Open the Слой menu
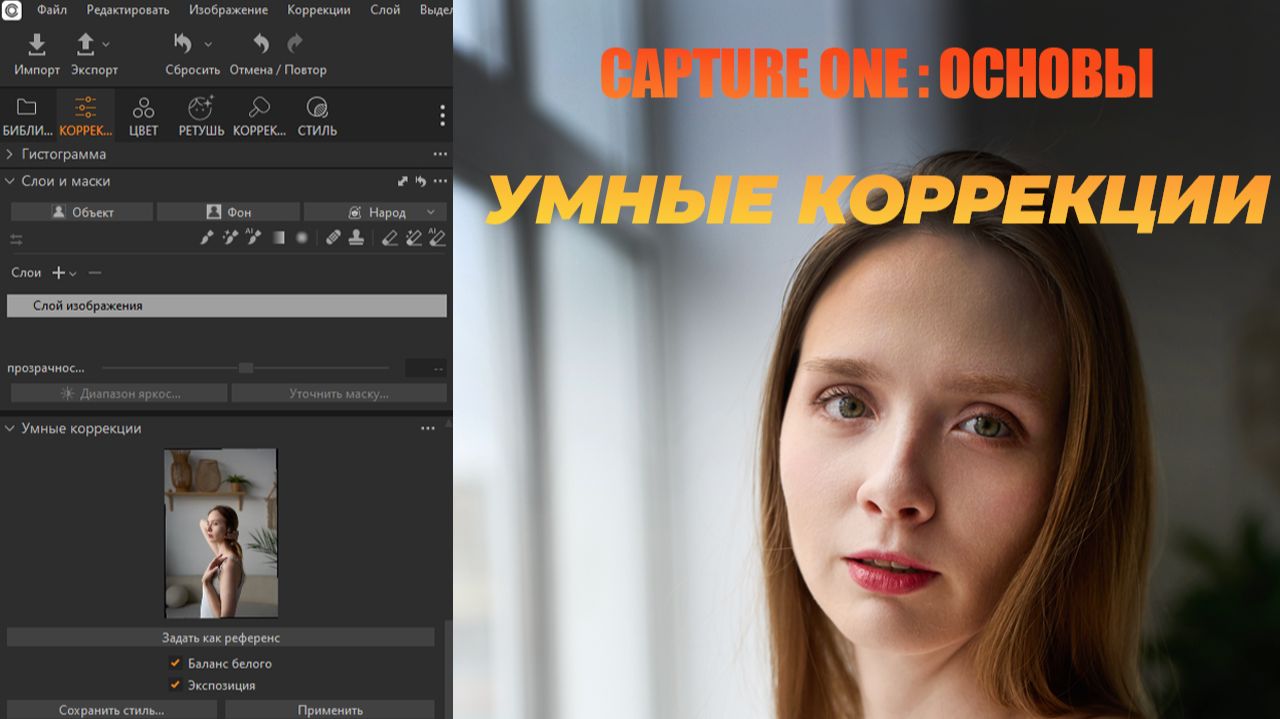This screenshot has height=719, width=1280. click(385, 10)
